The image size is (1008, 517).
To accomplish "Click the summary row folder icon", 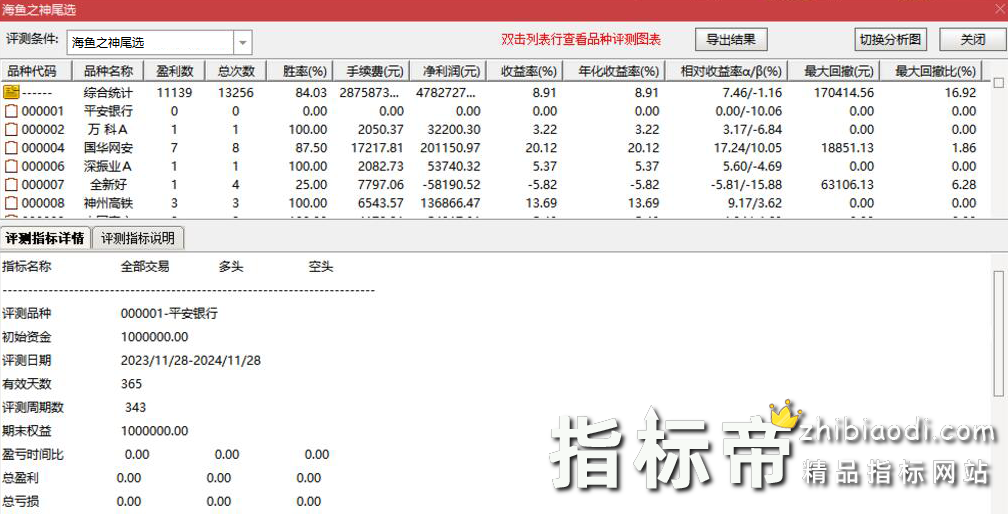I will 12,92.
